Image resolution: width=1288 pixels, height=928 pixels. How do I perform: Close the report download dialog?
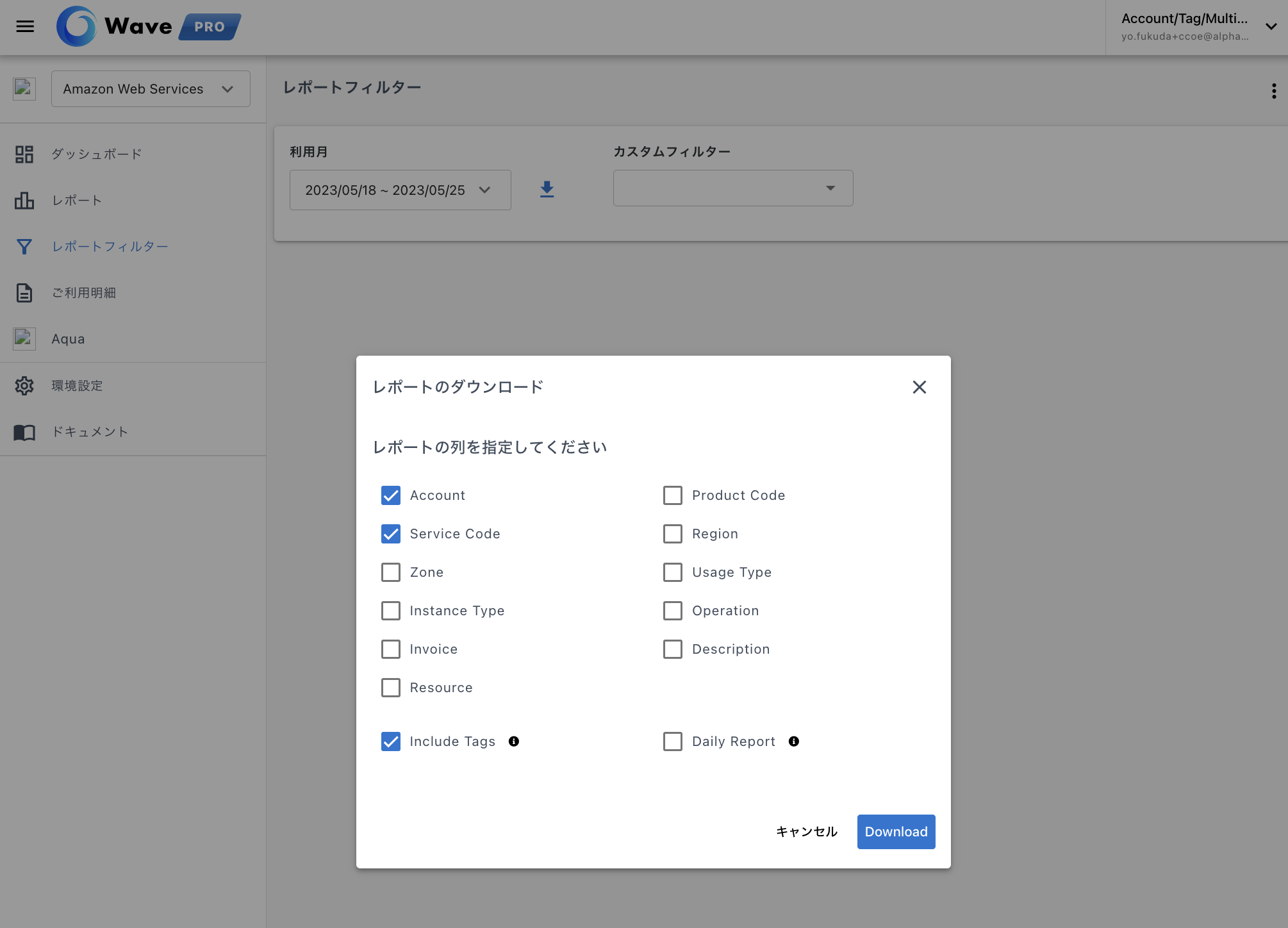pos(919,387)
